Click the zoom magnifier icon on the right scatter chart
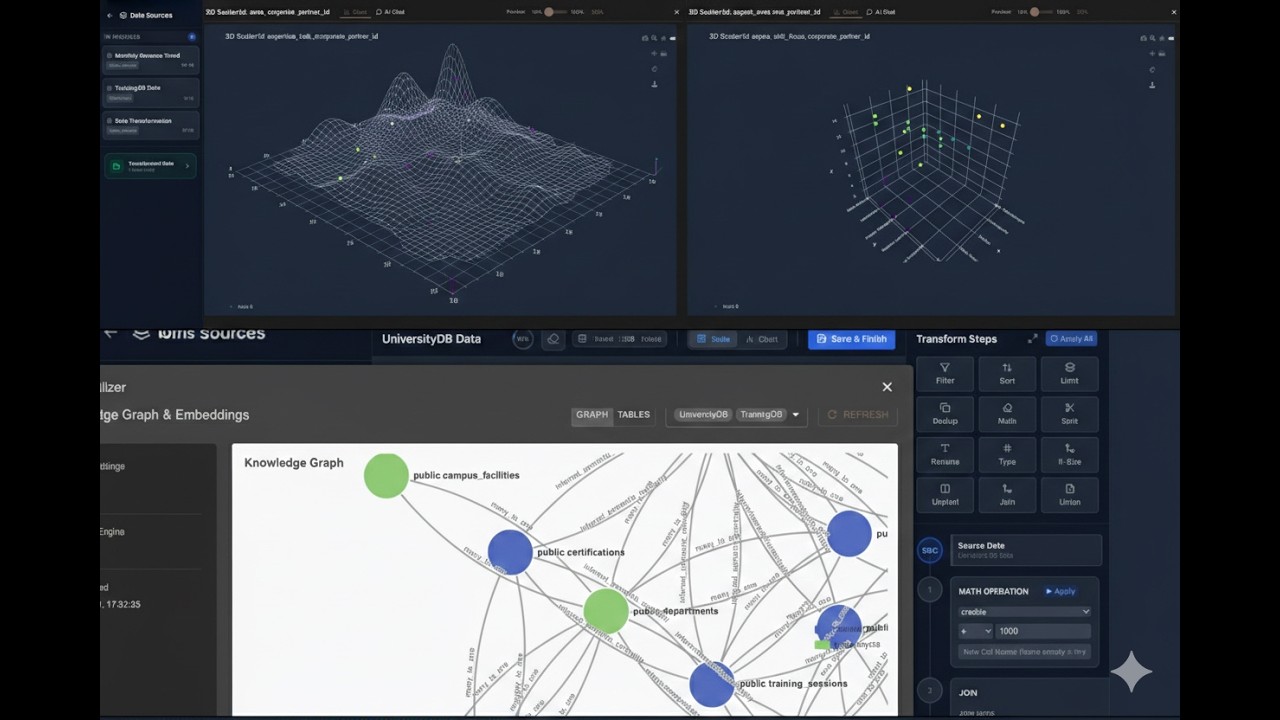Image resolution: width=1280 pixels, height=720 pixels. tap(1153, 38)
